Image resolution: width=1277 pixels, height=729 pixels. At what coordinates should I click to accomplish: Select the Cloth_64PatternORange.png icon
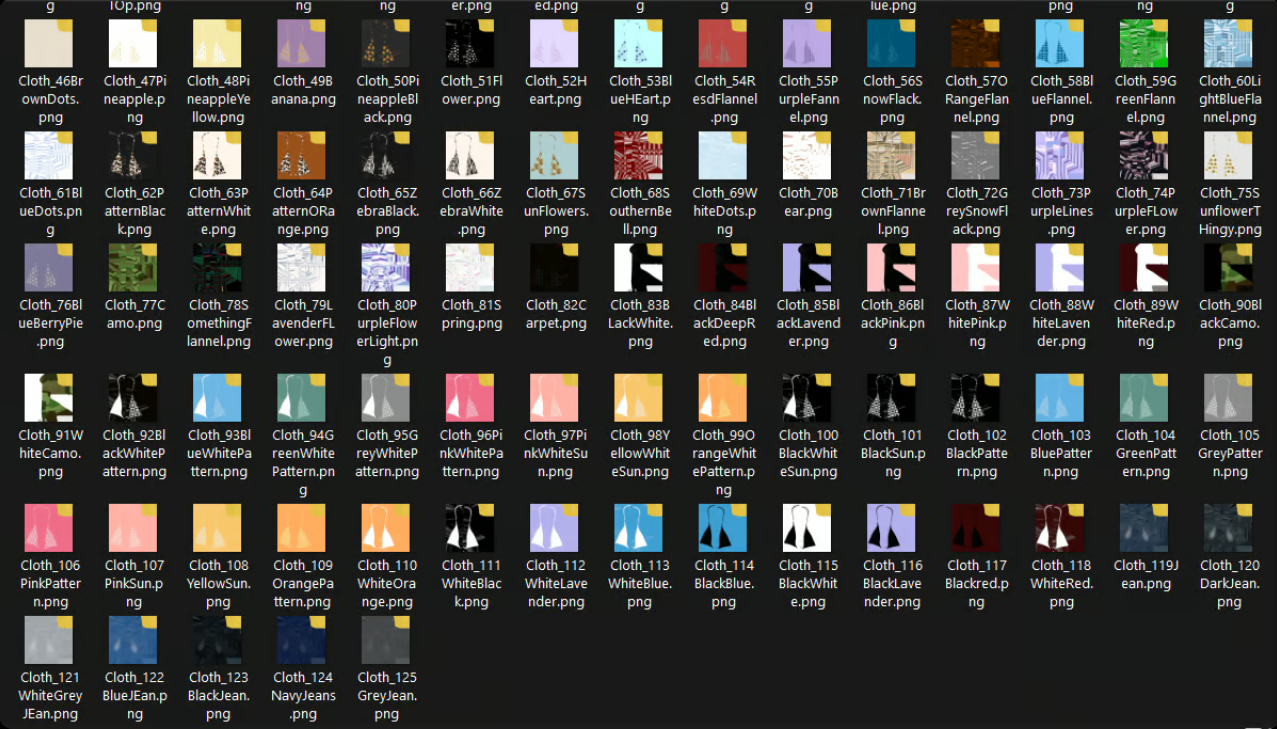point(302,156)
